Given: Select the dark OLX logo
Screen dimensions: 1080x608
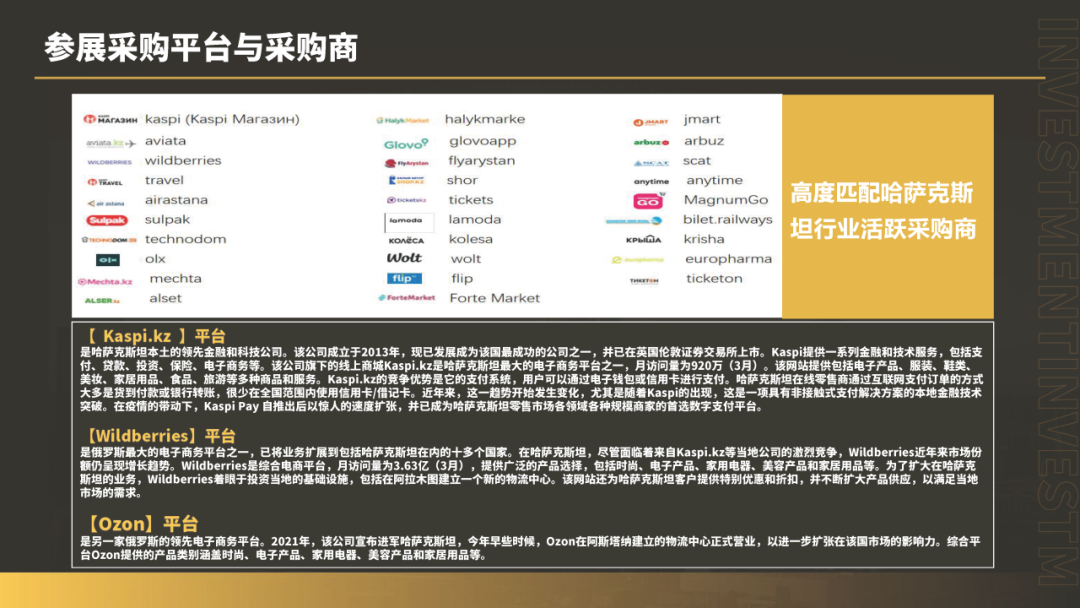Looking at the screenshot, I should (x=107, y=260).
